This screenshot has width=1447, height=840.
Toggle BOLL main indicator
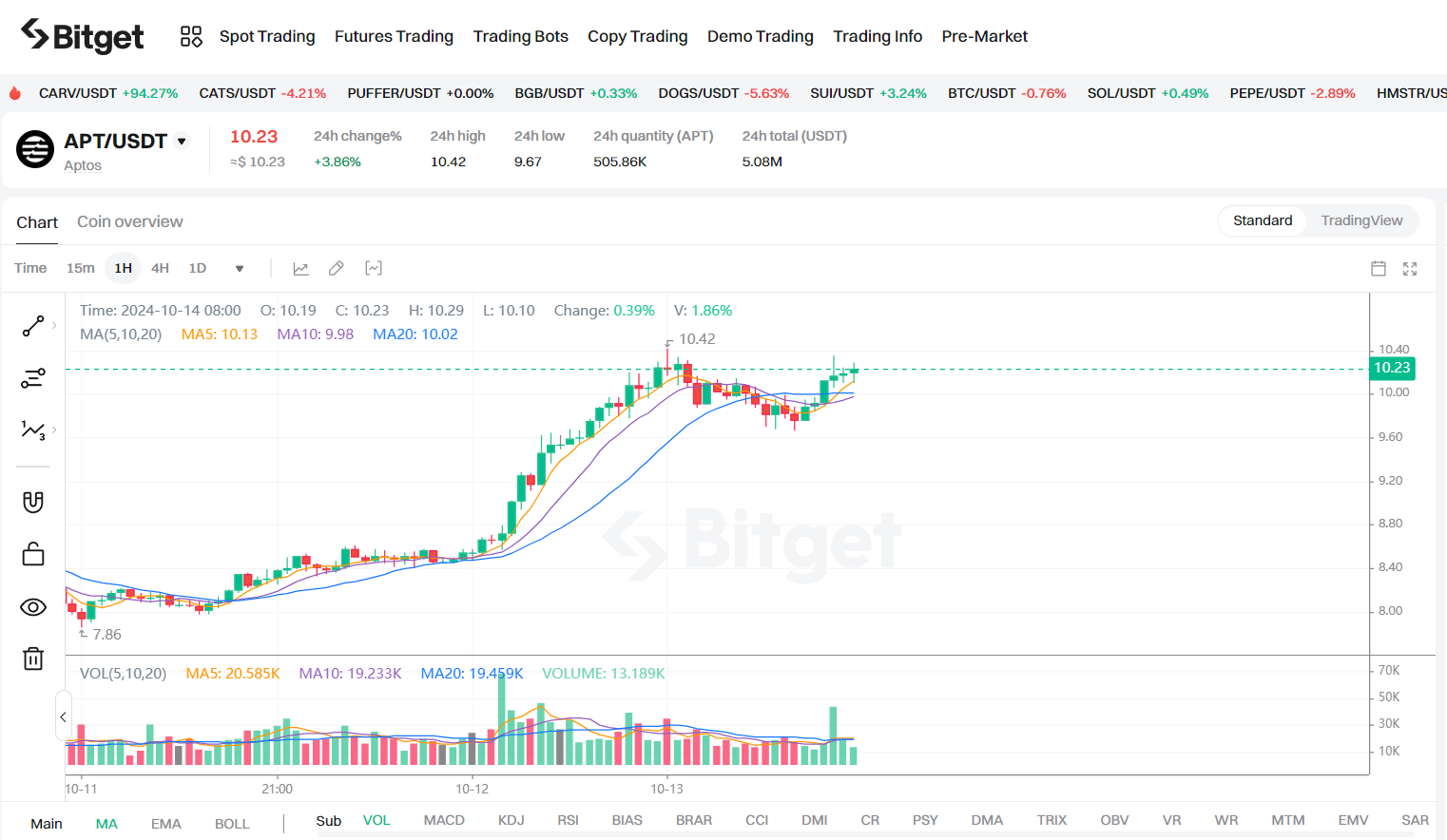pyautogui.click(x=232, y=824)
